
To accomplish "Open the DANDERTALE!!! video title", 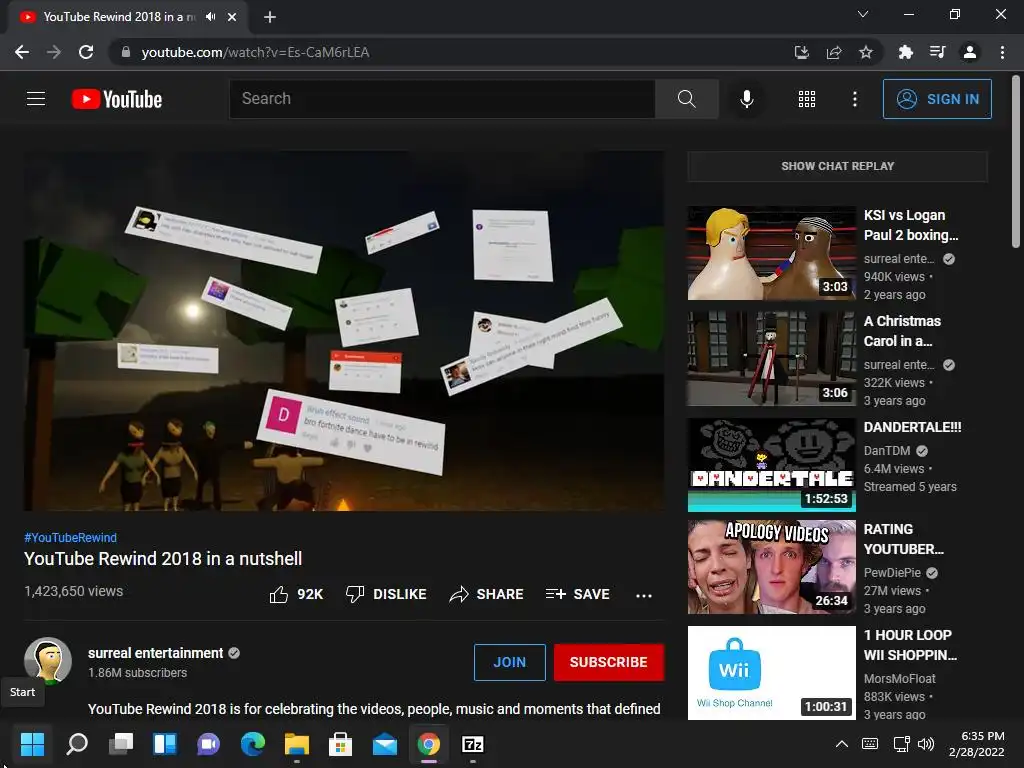I will coord(912,427).
